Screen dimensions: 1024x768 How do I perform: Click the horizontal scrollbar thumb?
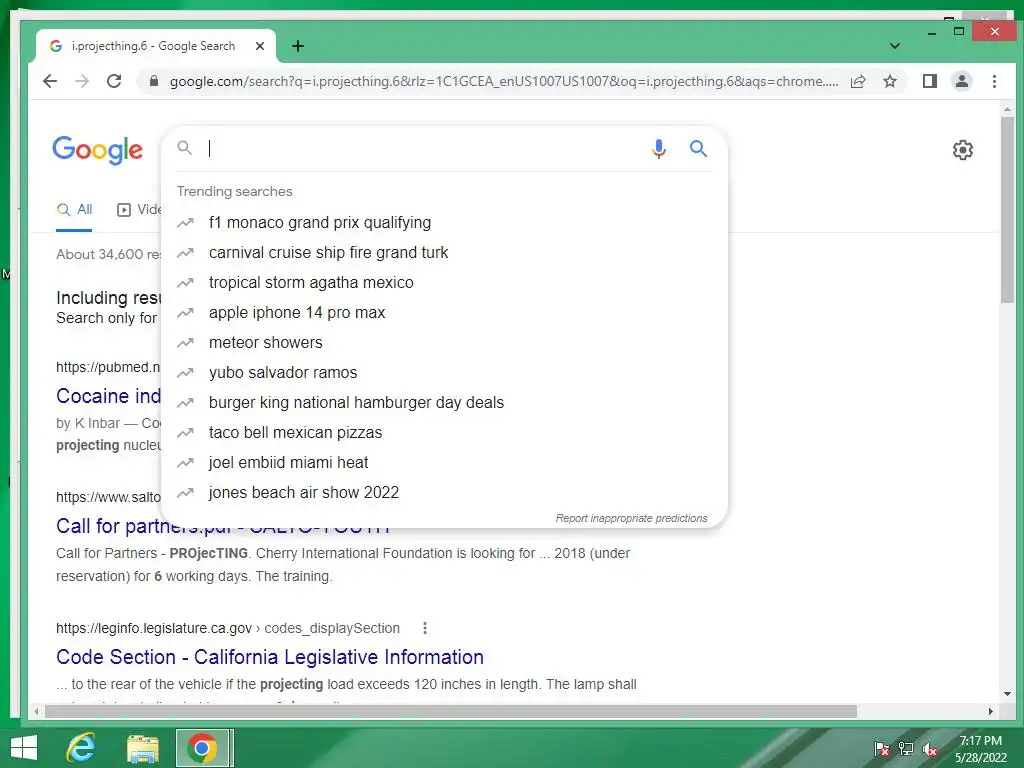pyautogui.click(x=450, y=711)
